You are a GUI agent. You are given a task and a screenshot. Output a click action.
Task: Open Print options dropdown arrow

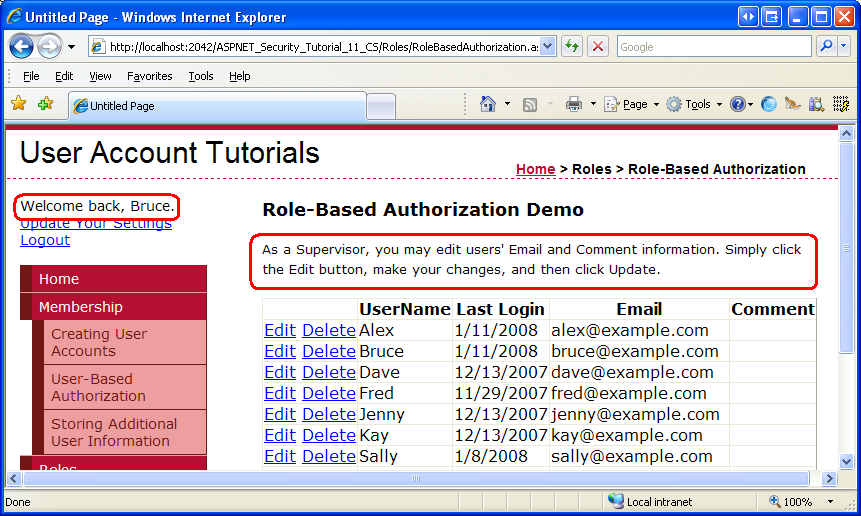pyautogui.click(x=593, y=104)
